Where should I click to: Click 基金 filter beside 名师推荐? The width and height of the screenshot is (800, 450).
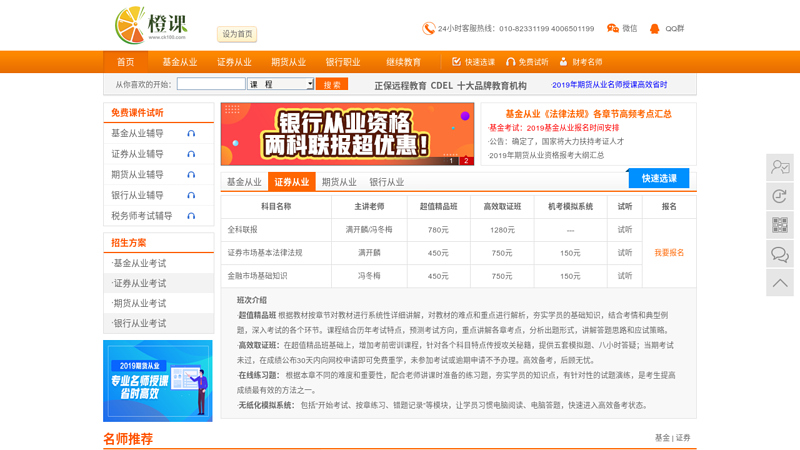(x=662, y=438)
